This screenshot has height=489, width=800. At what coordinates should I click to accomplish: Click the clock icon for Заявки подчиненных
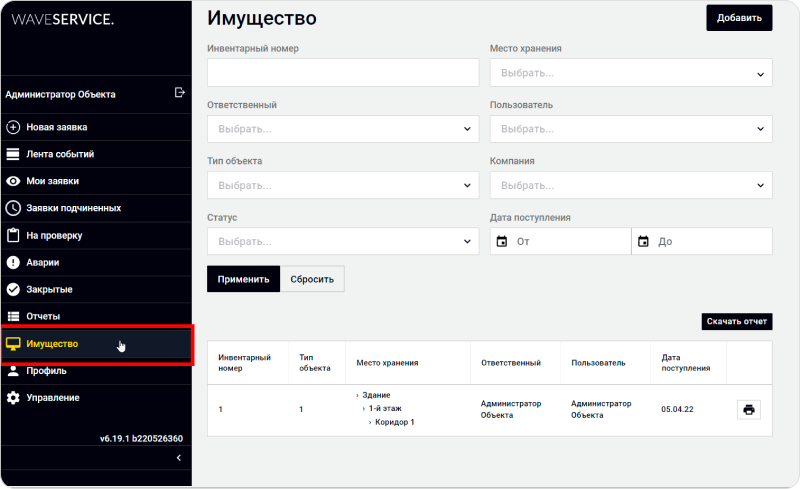[13, 208]
